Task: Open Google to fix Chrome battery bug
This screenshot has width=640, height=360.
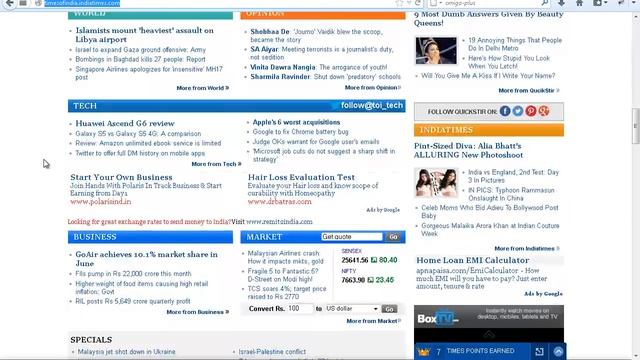Action: pos(300,132)
